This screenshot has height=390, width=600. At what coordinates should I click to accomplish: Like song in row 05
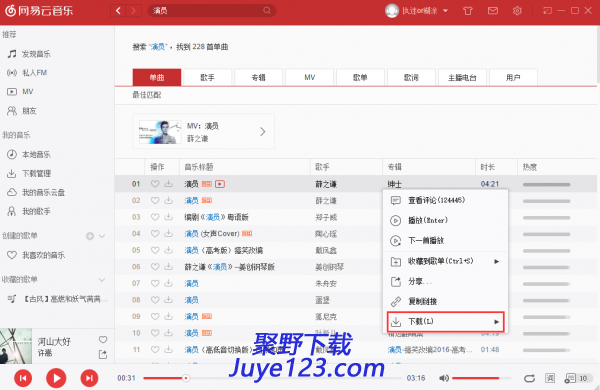click(155, 250)
